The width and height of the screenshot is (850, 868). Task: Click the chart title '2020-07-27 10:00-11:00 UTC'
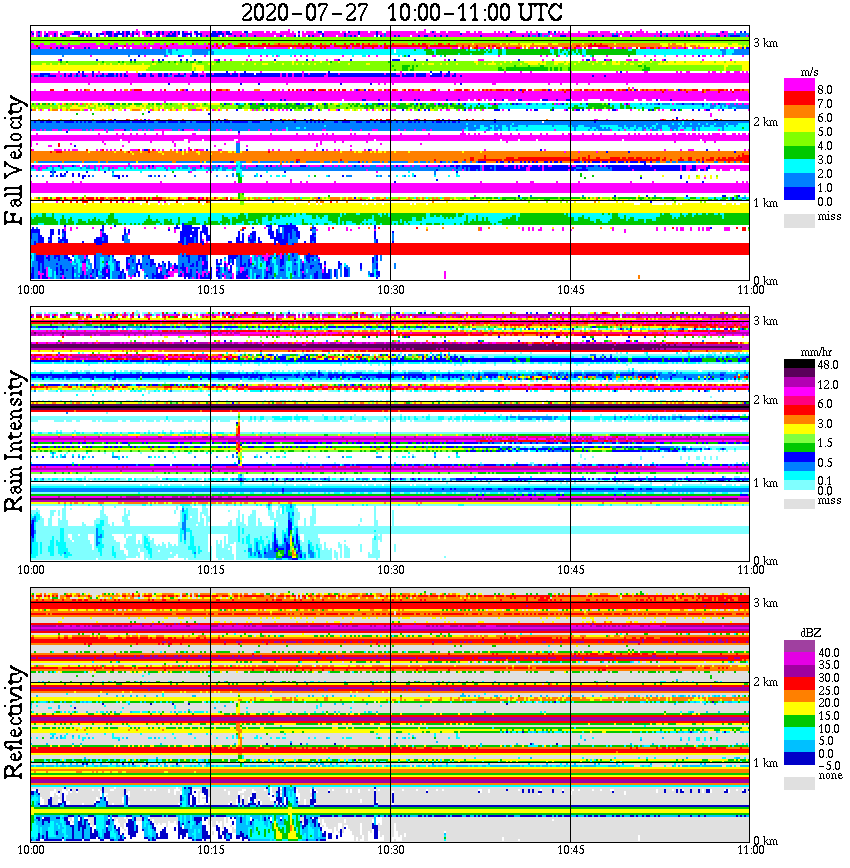[402, 12]
